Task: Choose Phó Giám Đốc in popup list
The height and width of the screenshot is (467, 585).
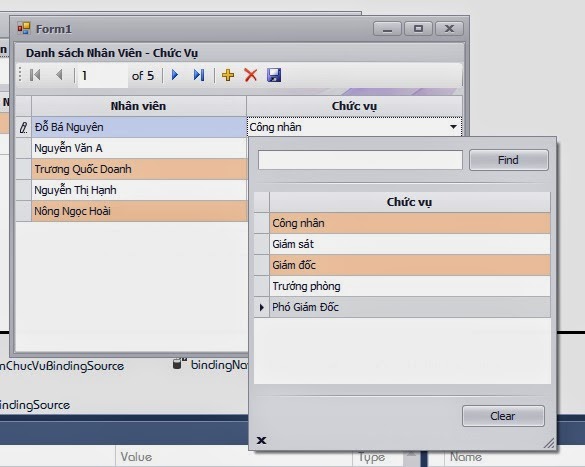Action: coord(410,307)
